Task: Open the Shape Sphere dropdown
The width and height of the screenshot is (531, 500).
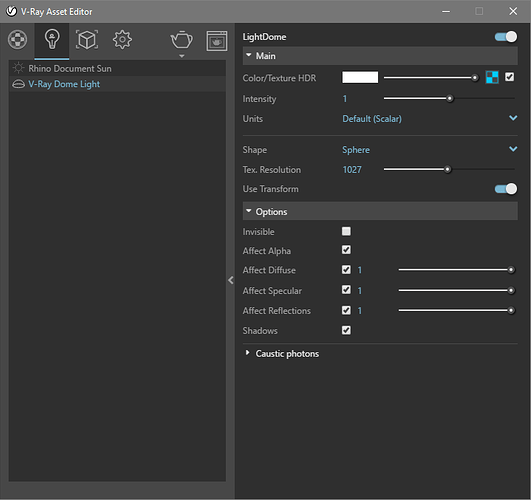Action: click(x=429, y=149)
